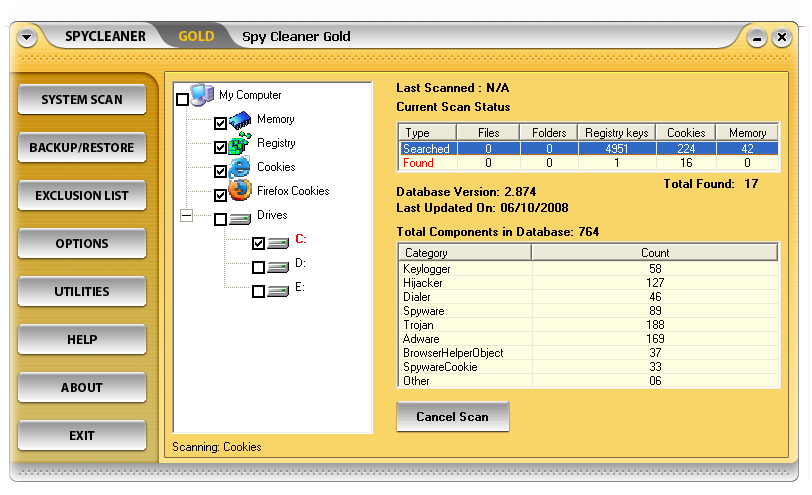
Task: Click the Total Found: 17 label
Action: [x=711, y=184]
